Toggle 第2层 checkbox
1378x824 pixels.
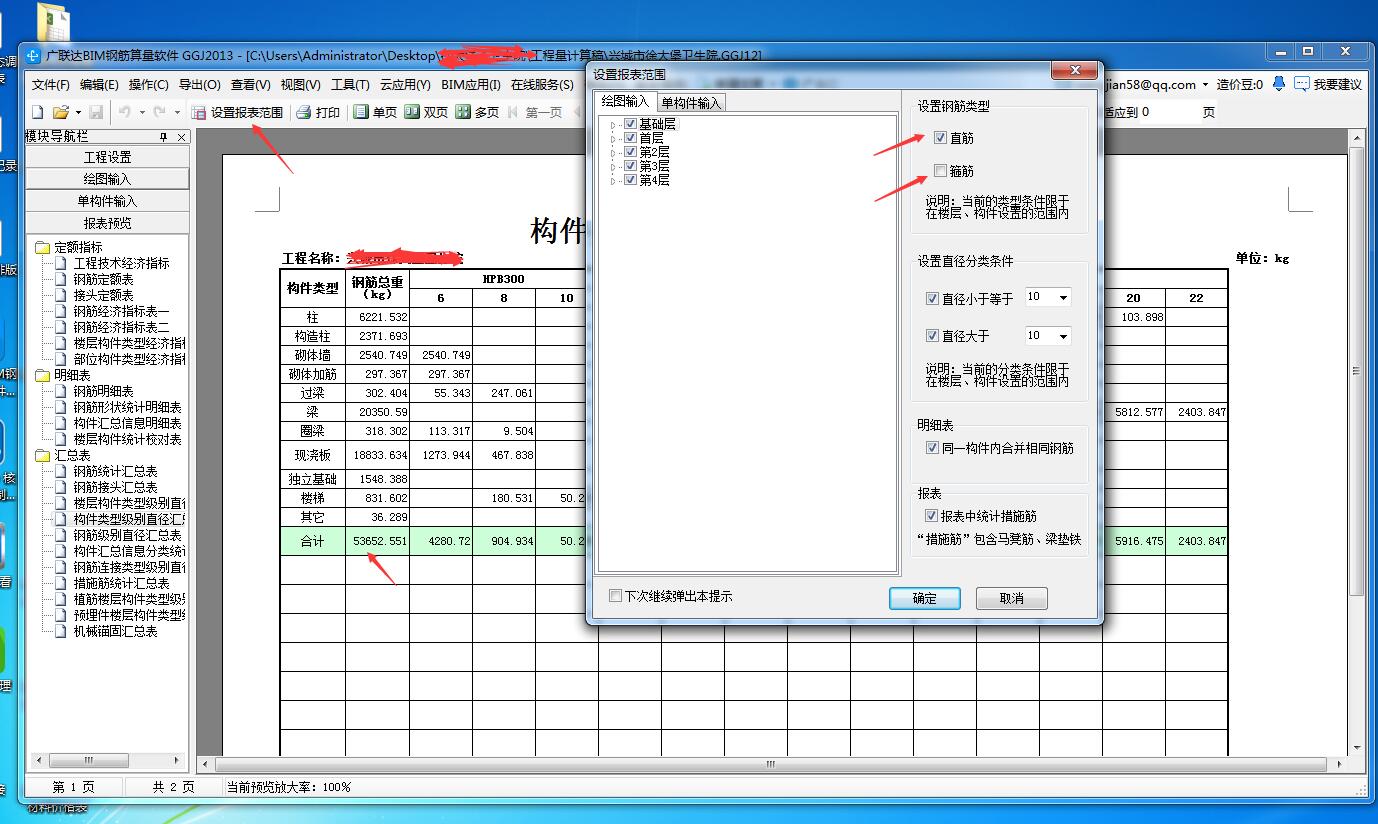click(630, 152)
